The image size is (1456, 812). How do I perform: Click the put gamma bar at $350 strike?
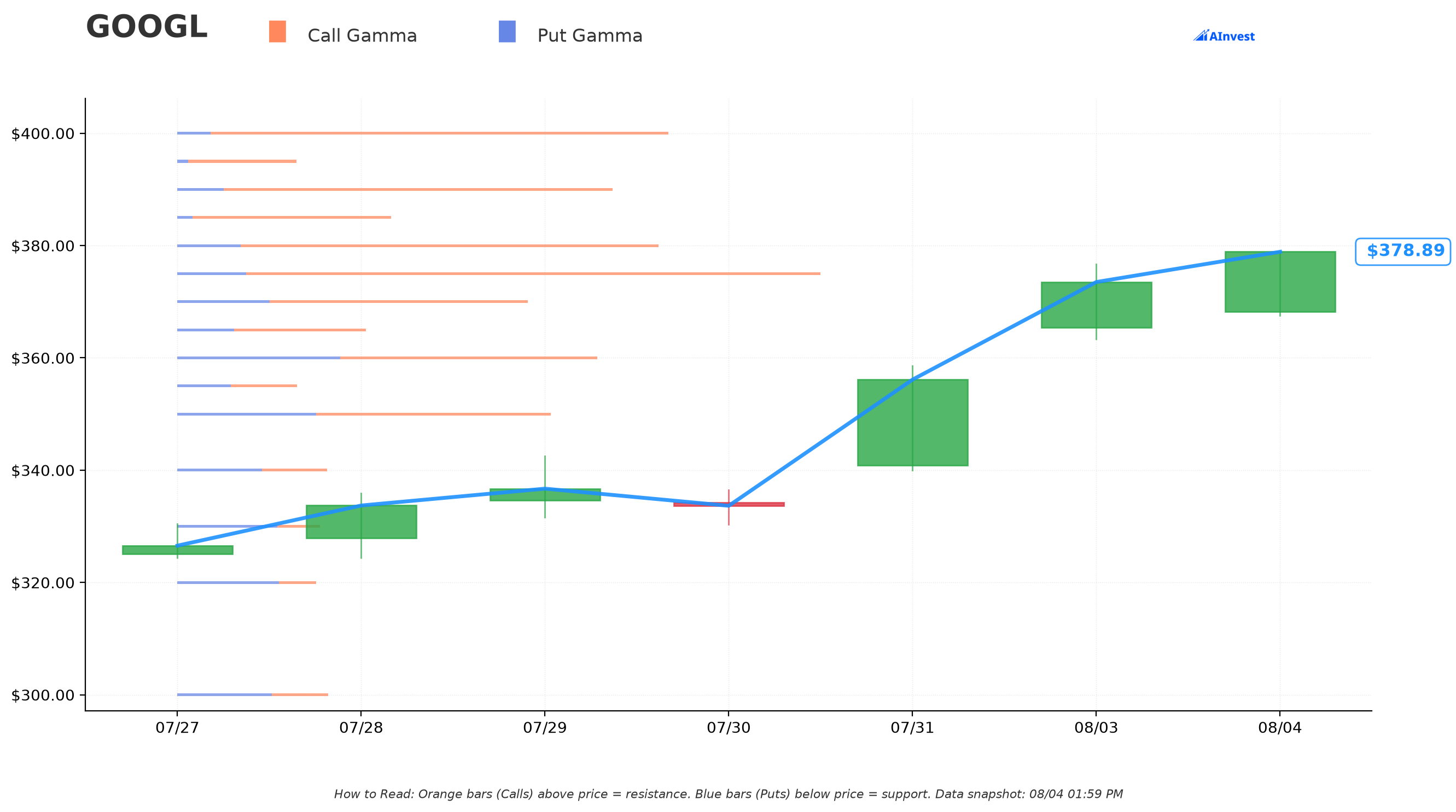(247, 414)
